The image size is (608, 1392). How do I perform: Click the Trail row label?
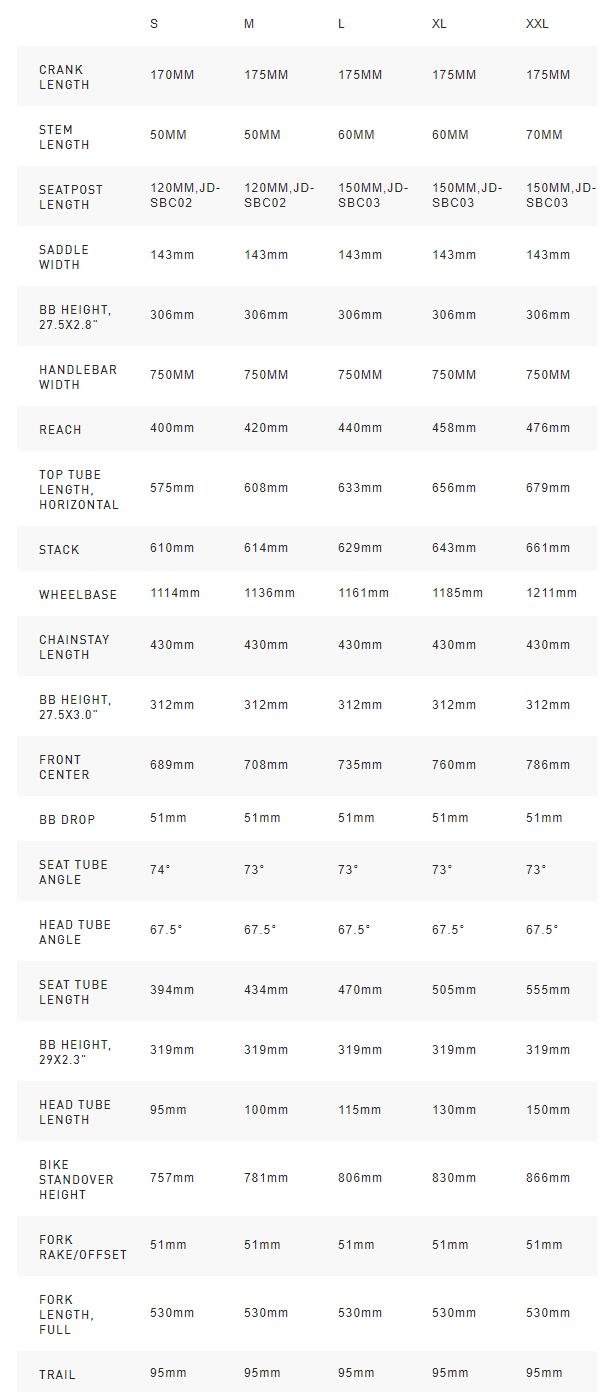pos(57,1374)
